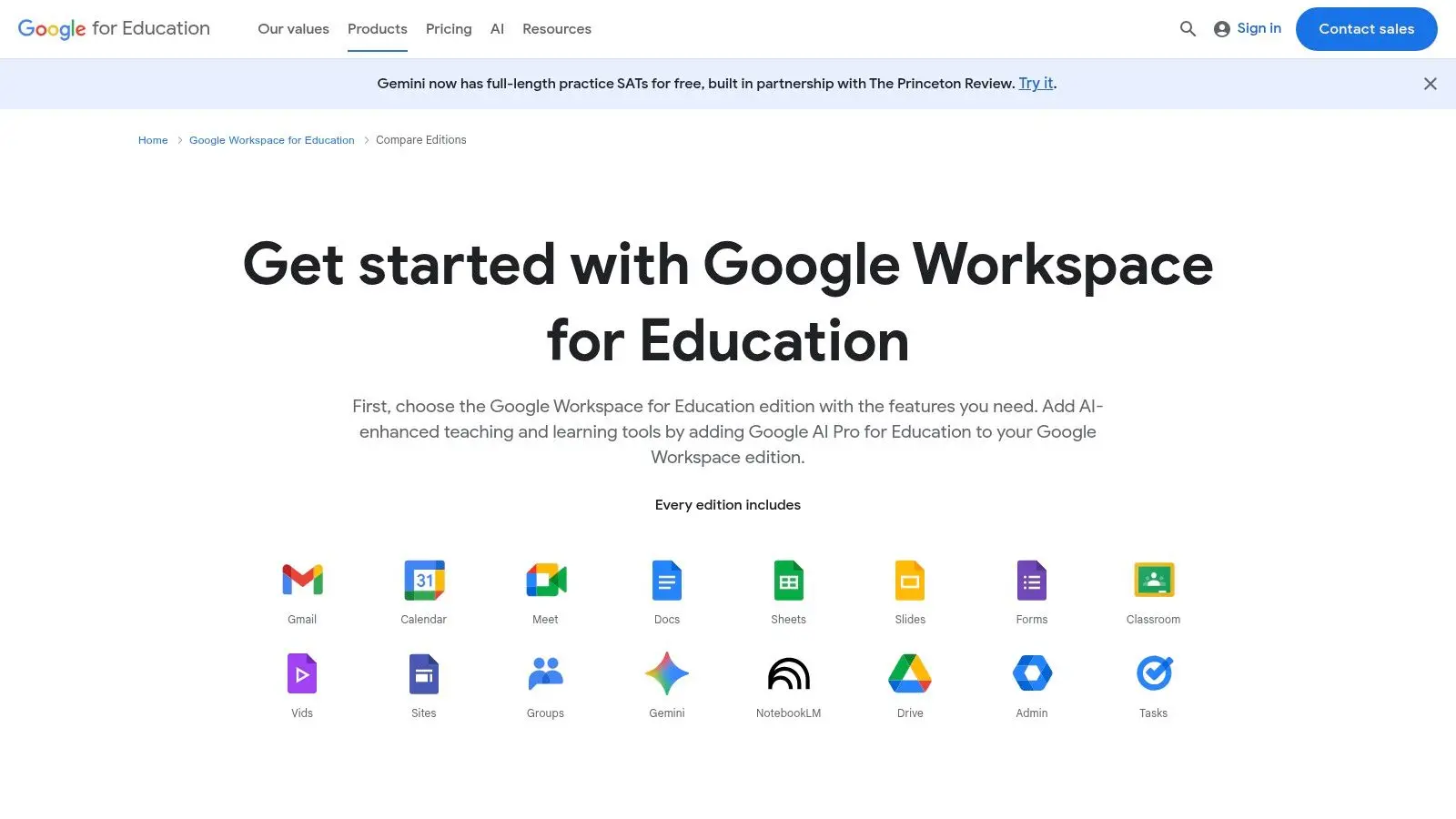Click the Google for Education logo
Screen dimensions: 1456x819
(114, 29)
